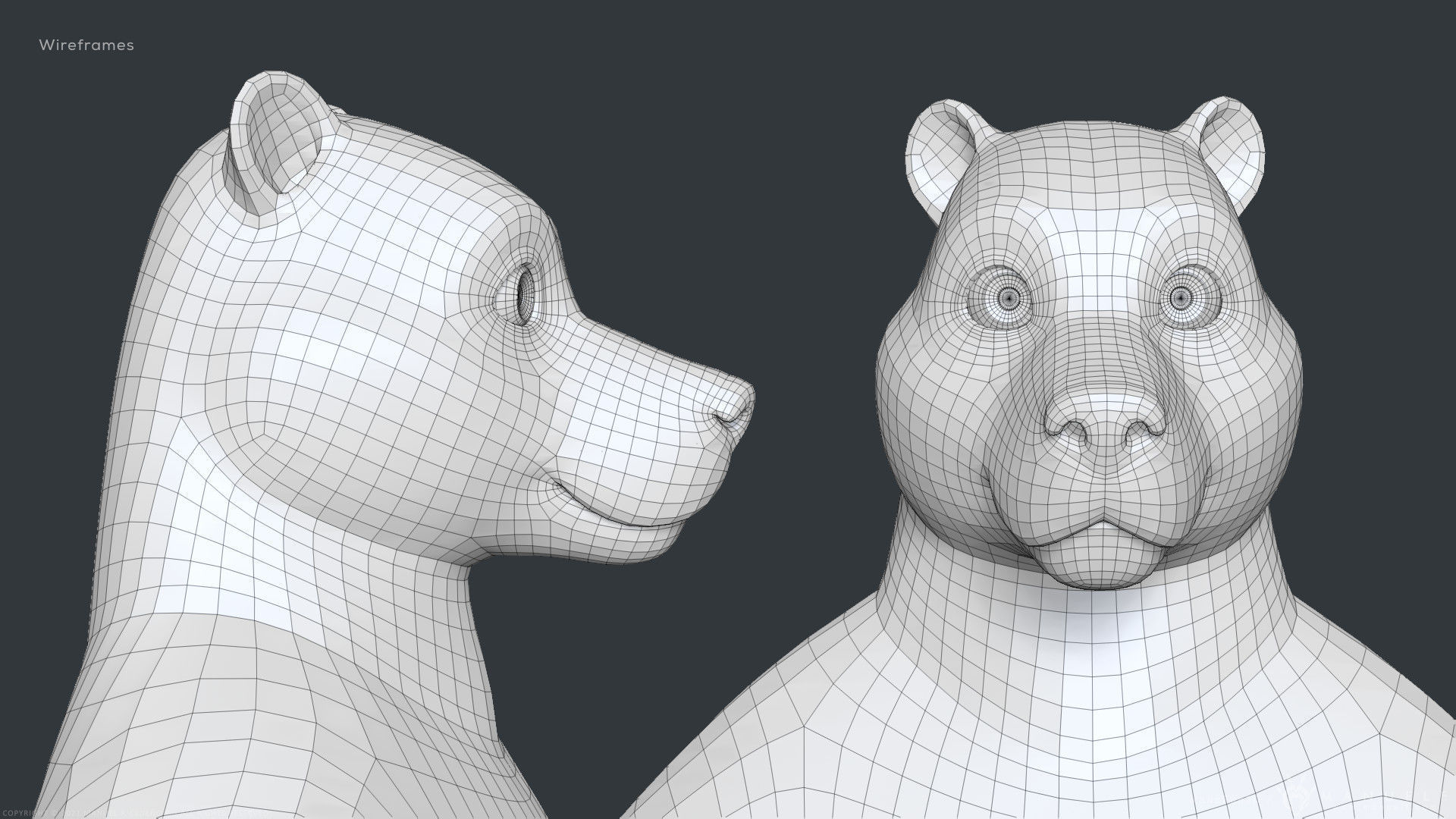
Task: Click the "Wireframes" title label
Action: pyautogui.click(x=86, y=45)
